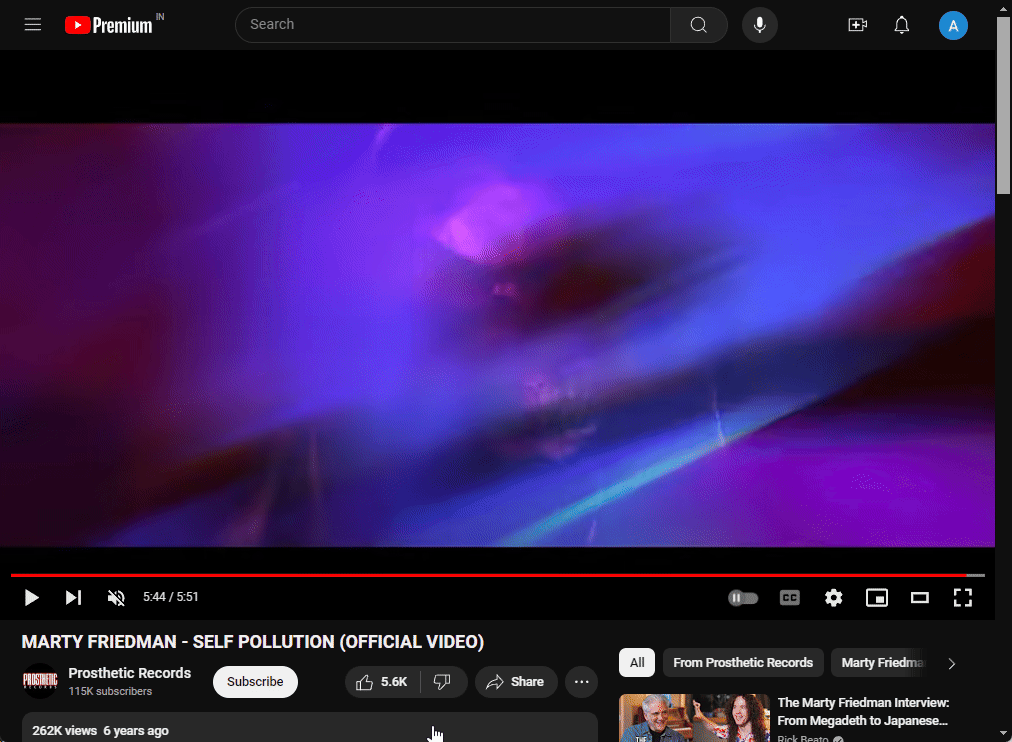Open notifications bell
This screenshot has height=742, width=1012.
point(902,25)
